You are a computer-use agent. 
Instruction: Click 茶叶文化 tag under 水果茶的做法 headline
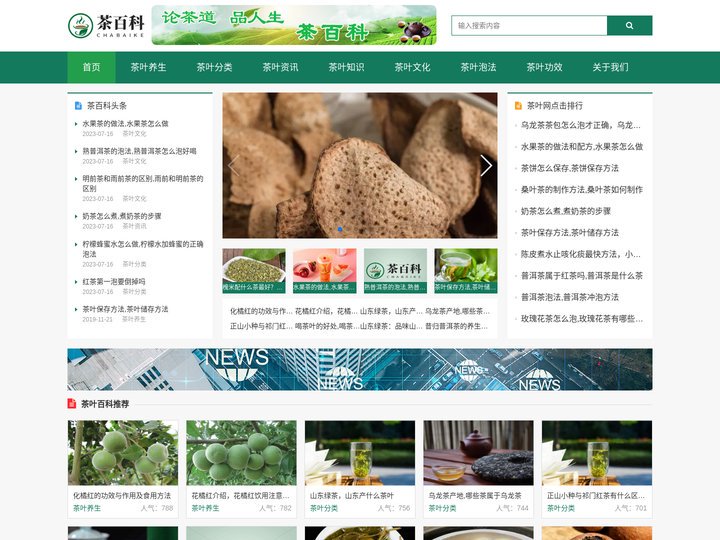pos(135,134)
